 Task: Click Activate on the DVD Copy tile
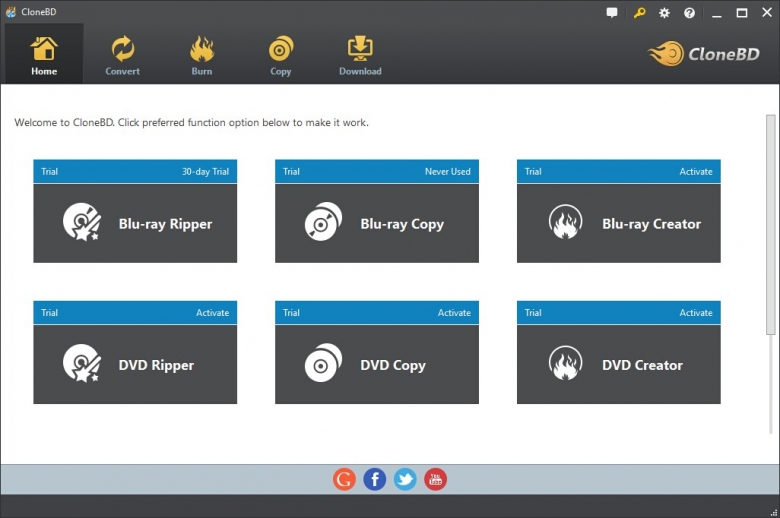[x=454, y=313]
